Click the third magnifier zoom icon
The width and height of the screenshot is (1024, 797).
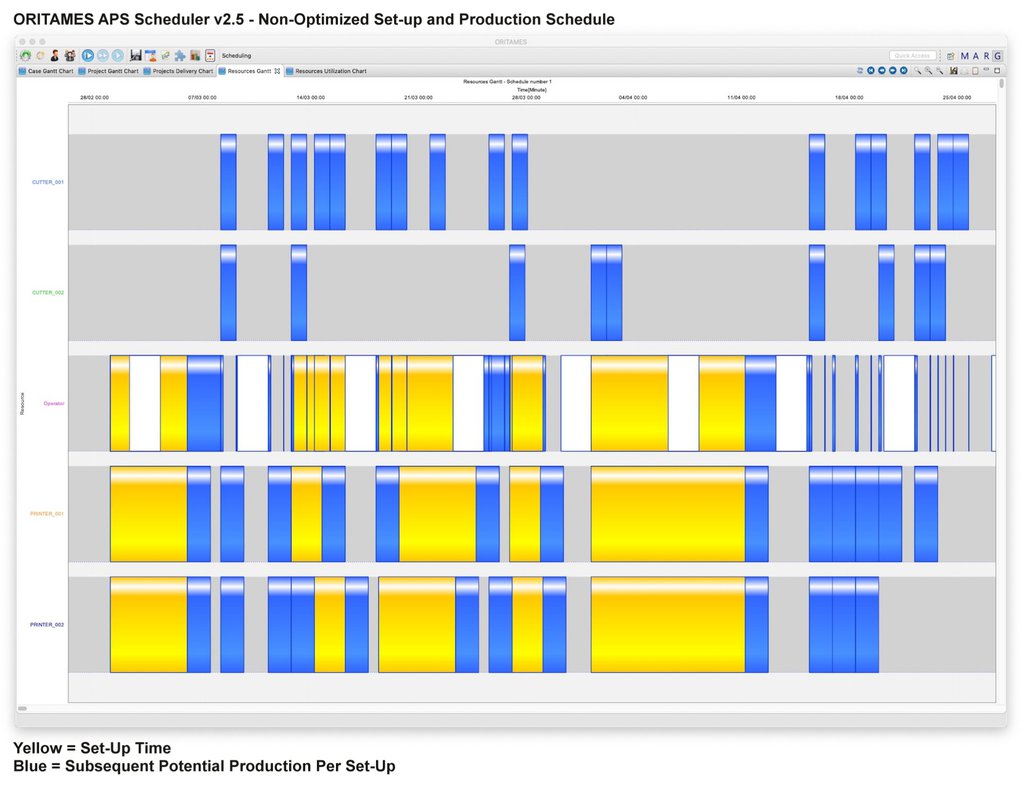click(x=940, y=71)
